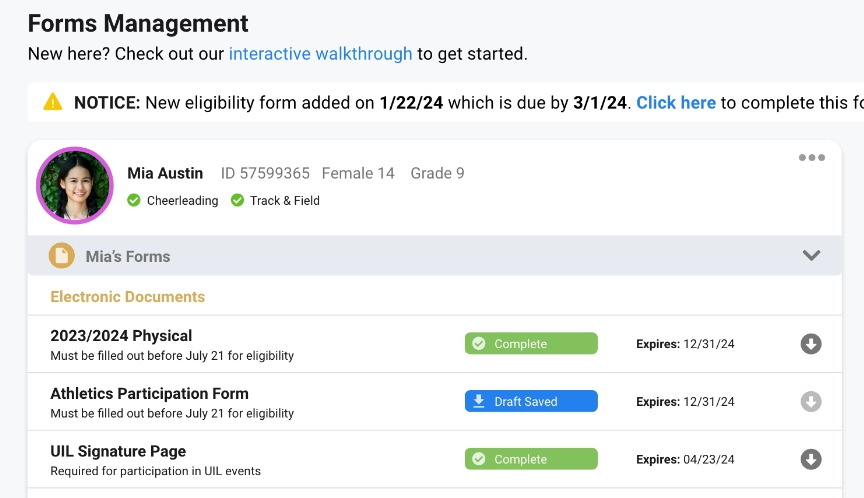
Task: Click the Mia's Forms document icon
Action: tap(62, 256)
